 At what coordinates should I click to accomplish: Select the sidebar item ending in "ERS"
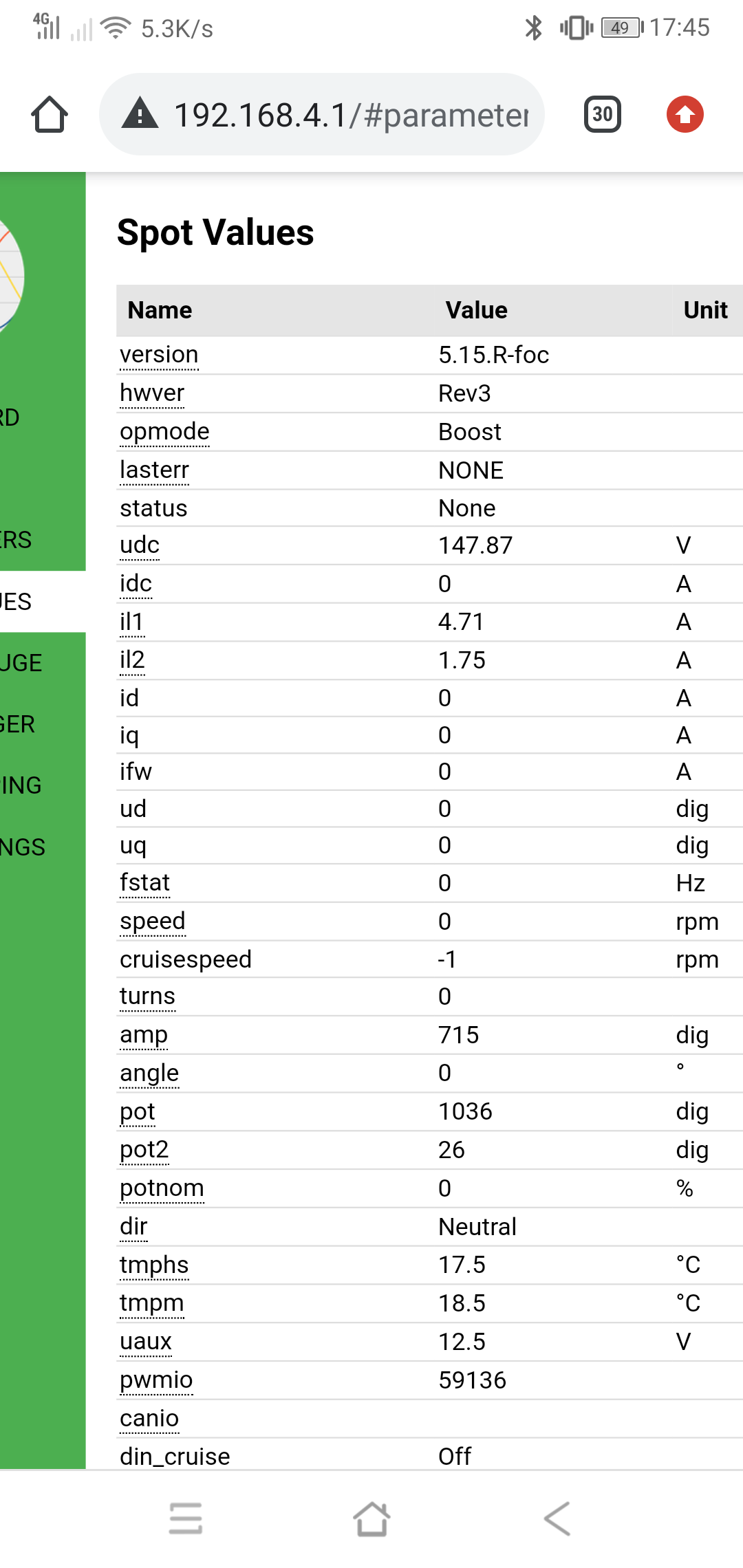(17, 540)
